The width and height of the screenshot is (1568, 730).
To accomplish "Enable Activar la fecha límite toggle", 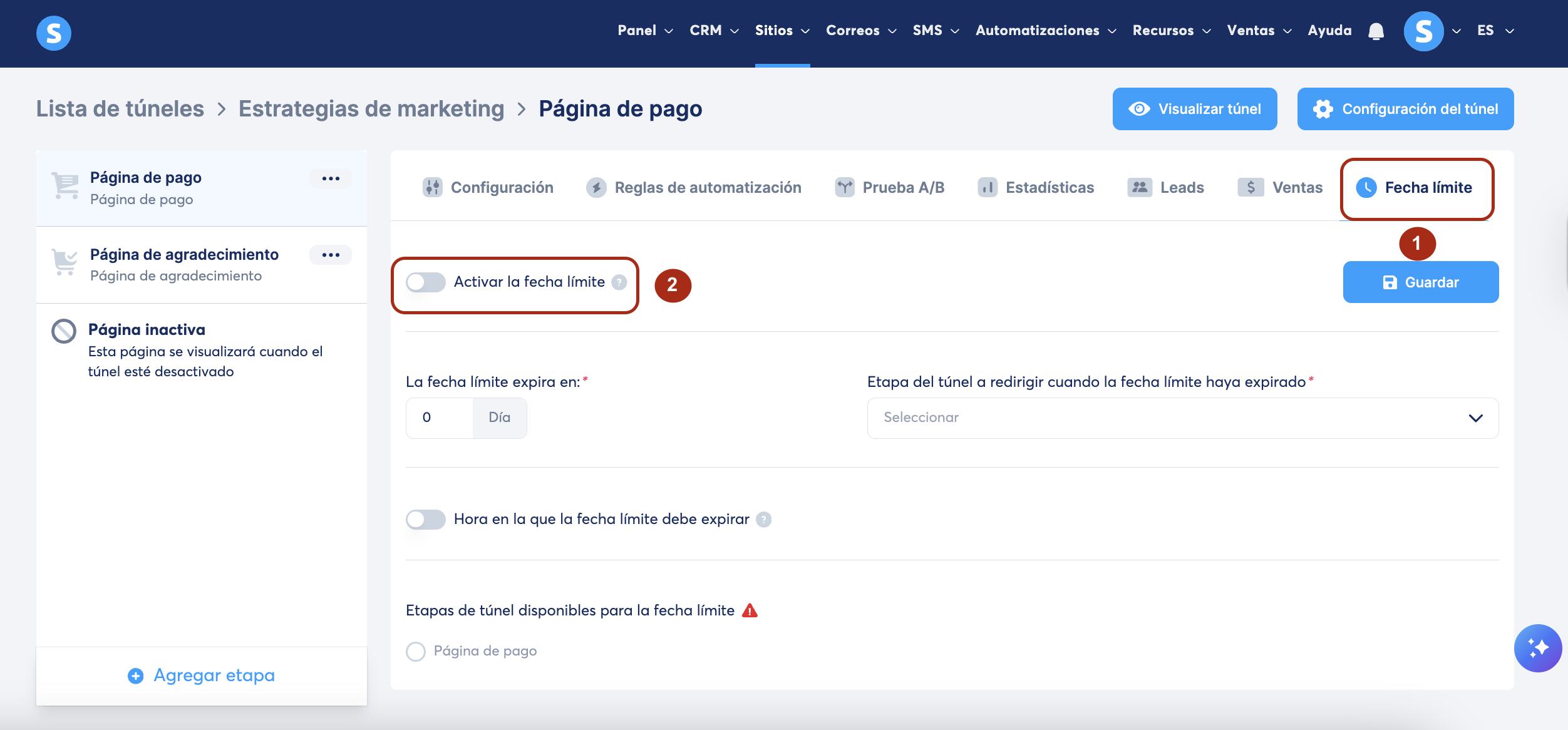I will 425,282.
